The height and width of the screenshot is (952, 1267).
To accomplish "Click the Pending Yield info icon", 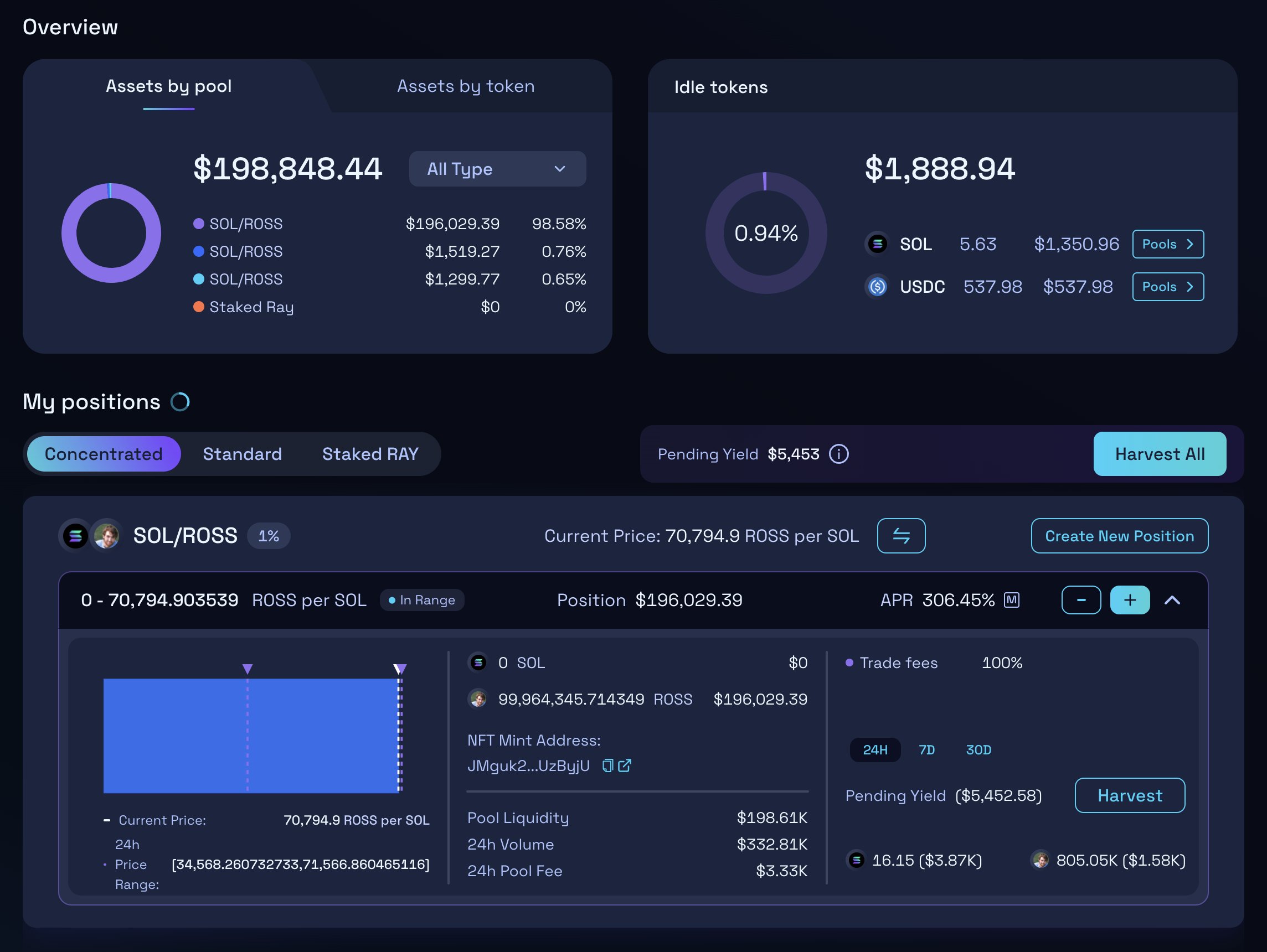I will (x=838, y=454).
